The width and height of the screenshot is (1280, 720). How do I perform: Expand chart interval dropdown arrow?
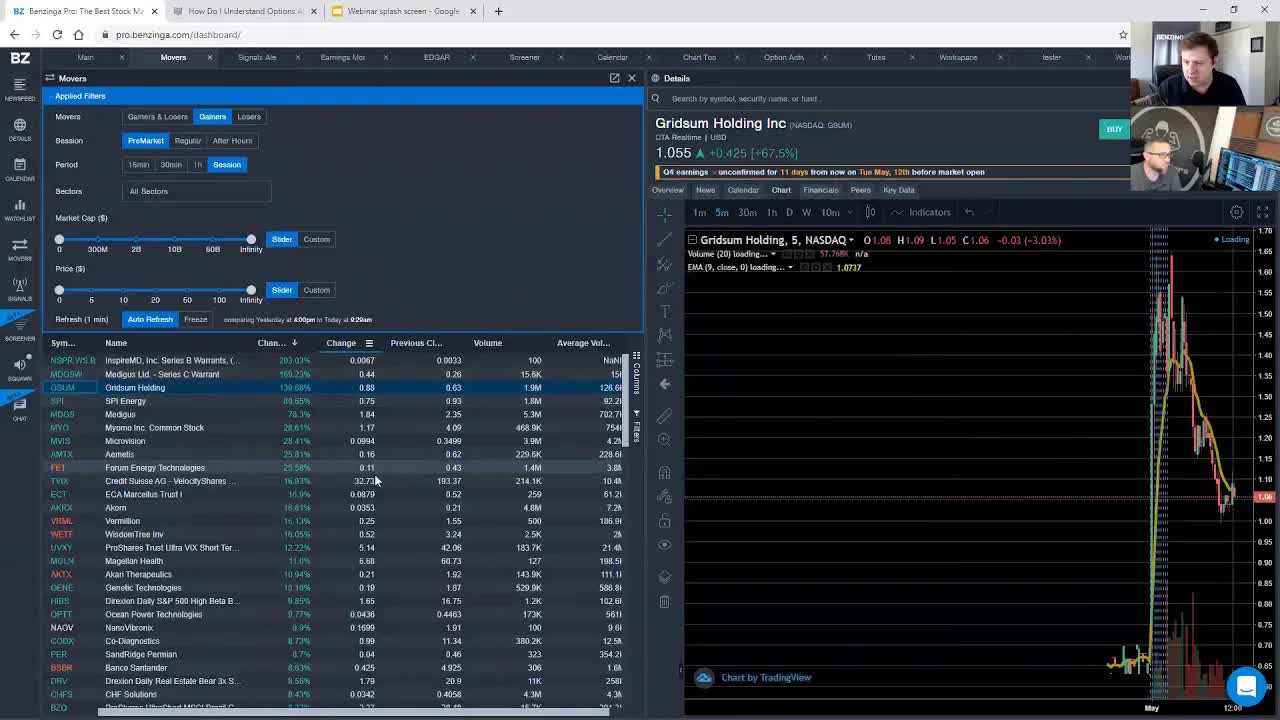click(850, 212)
